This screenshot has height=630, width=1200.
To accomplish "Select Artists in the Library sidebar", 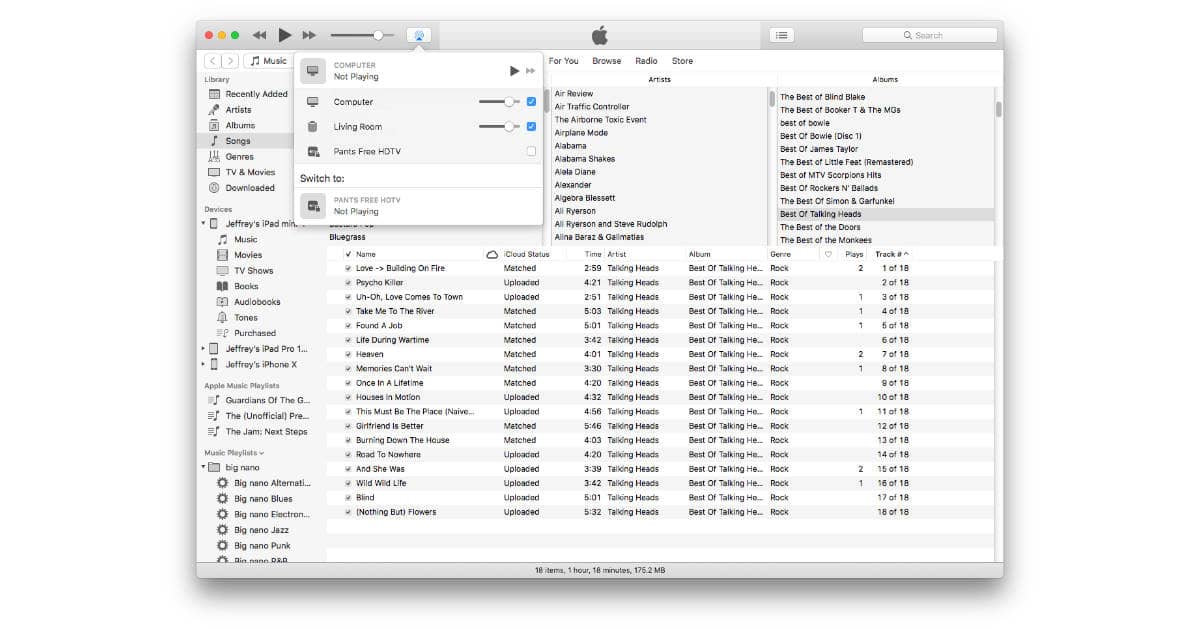I will tap(238, 110).
